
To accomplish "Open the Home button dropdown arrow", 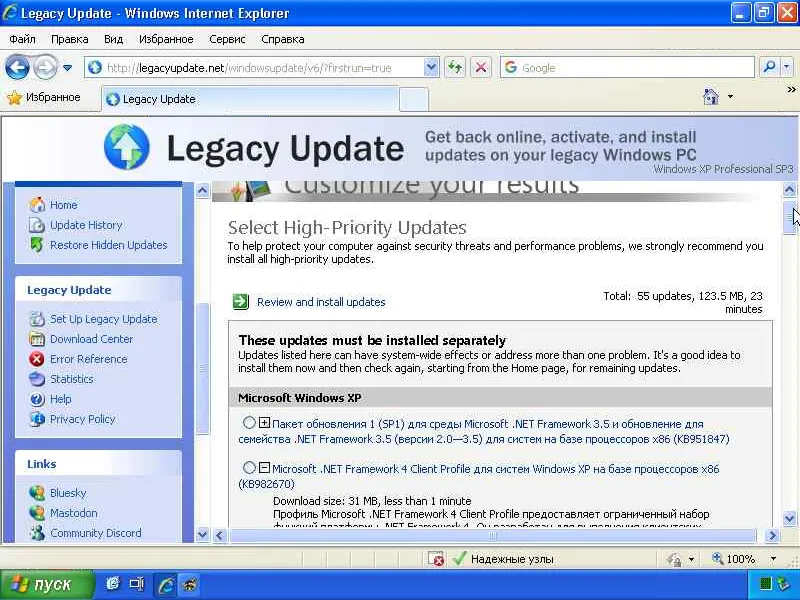I will [x=730, y=96].
